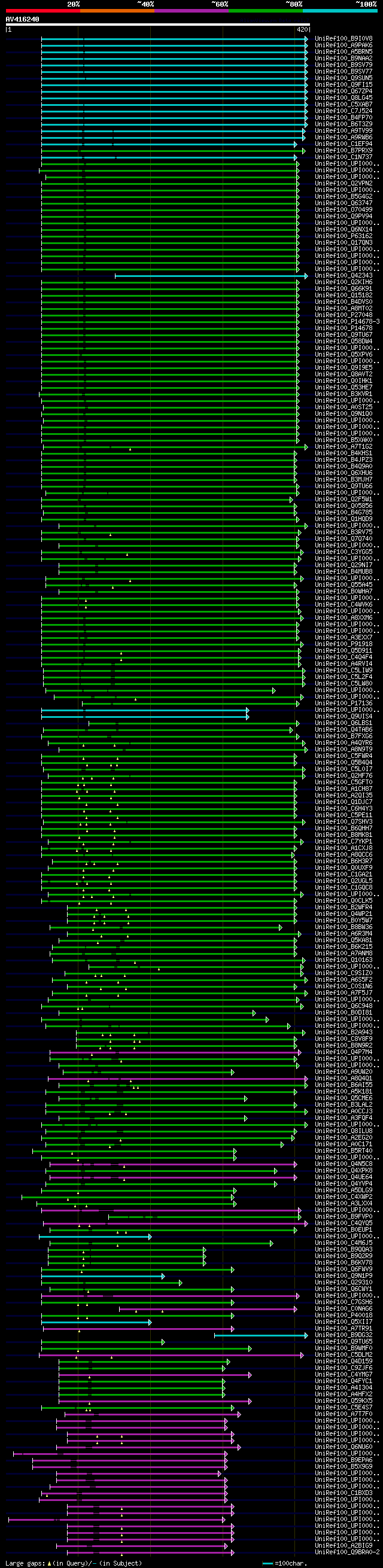The height and width of the screenshot is (1568, 383).
Task: Select the UniRef100_B8BW36 label
Action: pyautogui.click(x=344, y=927)
